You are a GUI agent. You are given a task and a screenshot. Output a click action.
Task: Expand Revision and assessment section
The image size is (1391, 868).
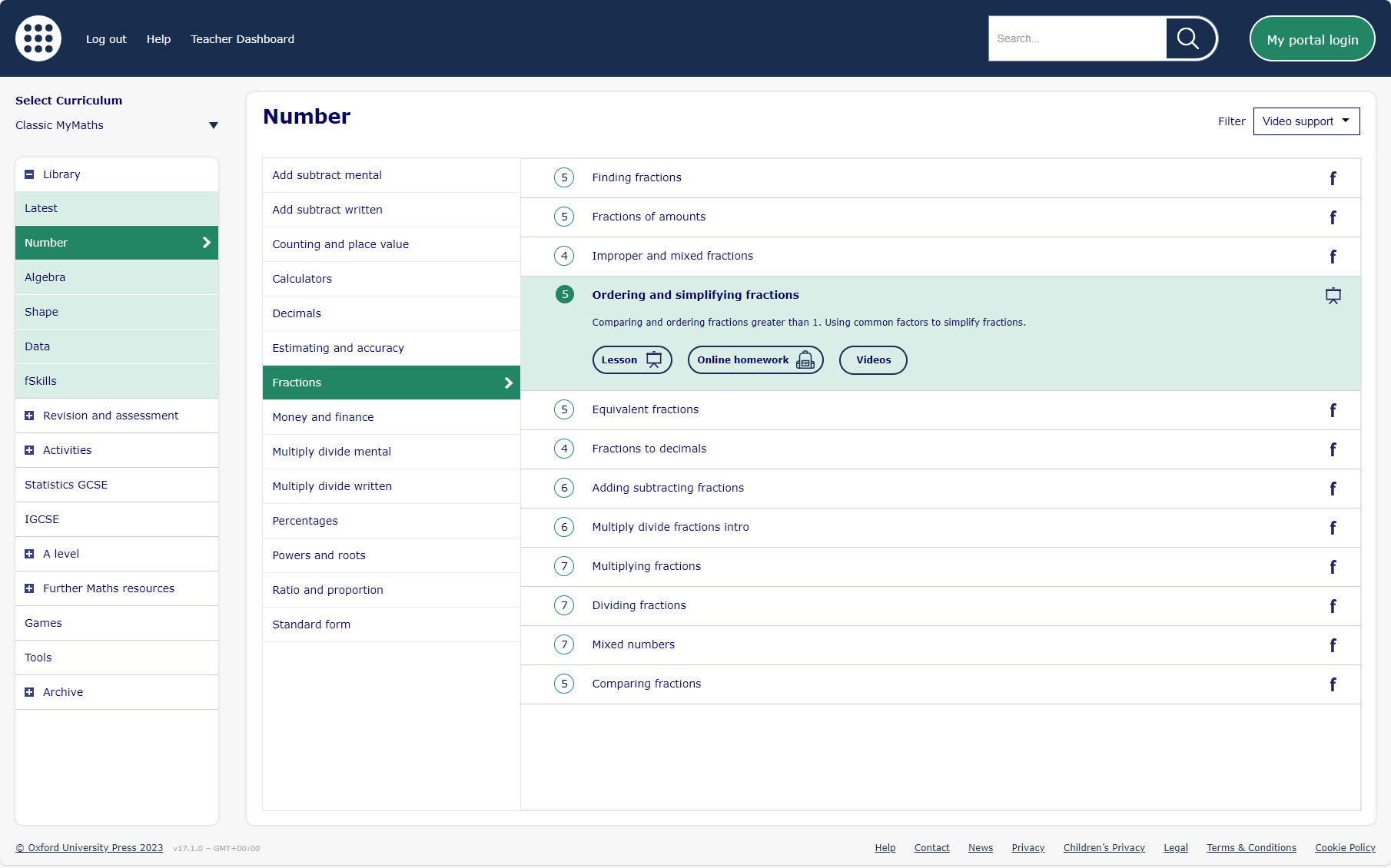[29, 416]
